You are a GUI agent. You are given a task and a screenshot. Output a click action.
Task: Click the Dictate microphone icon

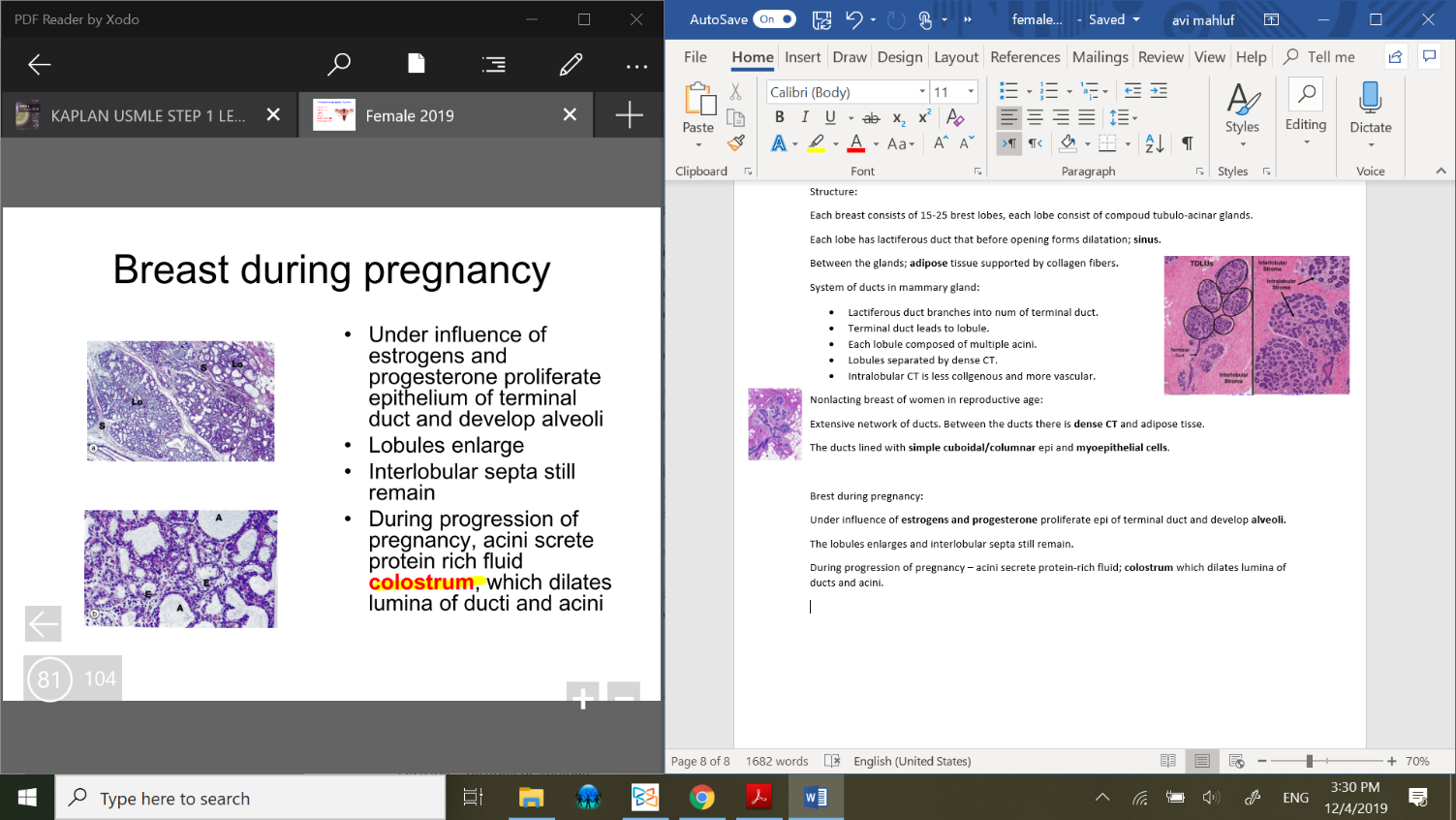tap(1370, 99)
